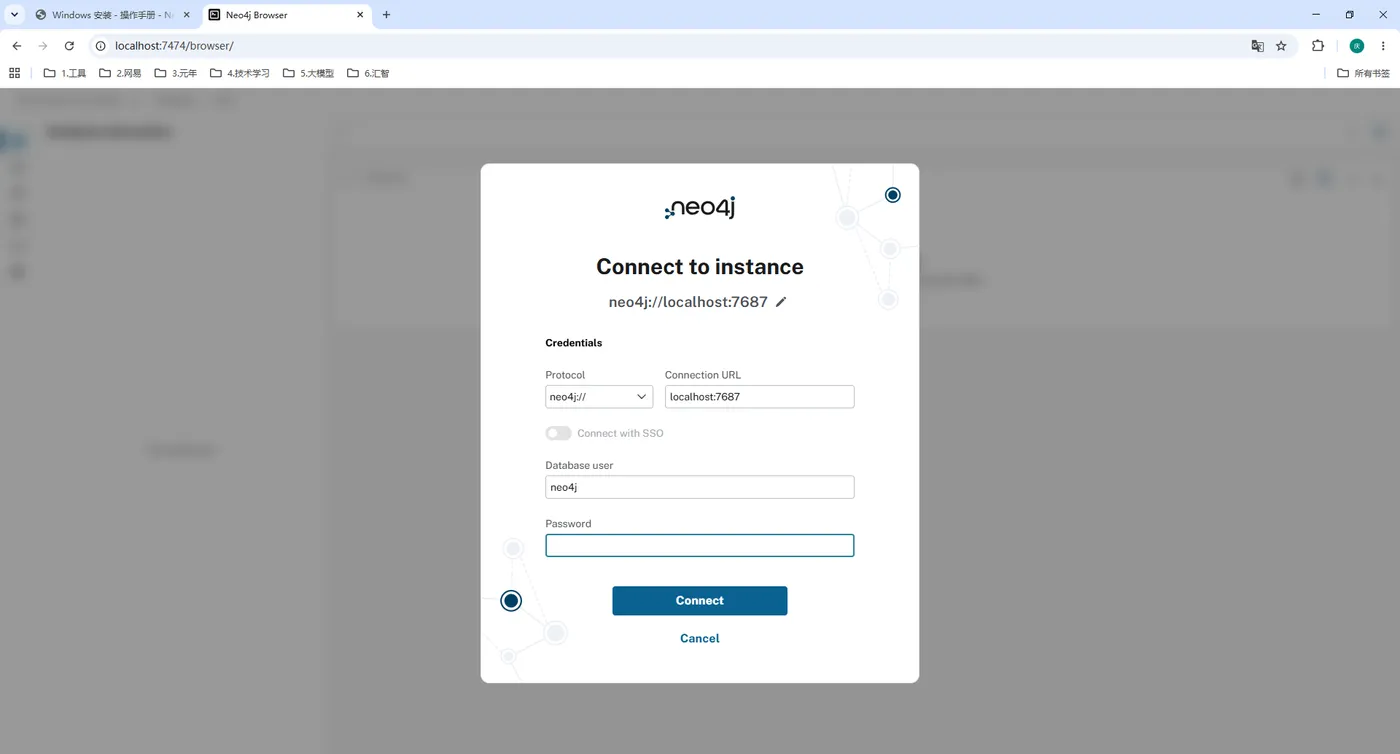Viewport: 1400px width, 754px height.
Task: Open the 5.大模型 bookmark folder
Action: point(308,73)
